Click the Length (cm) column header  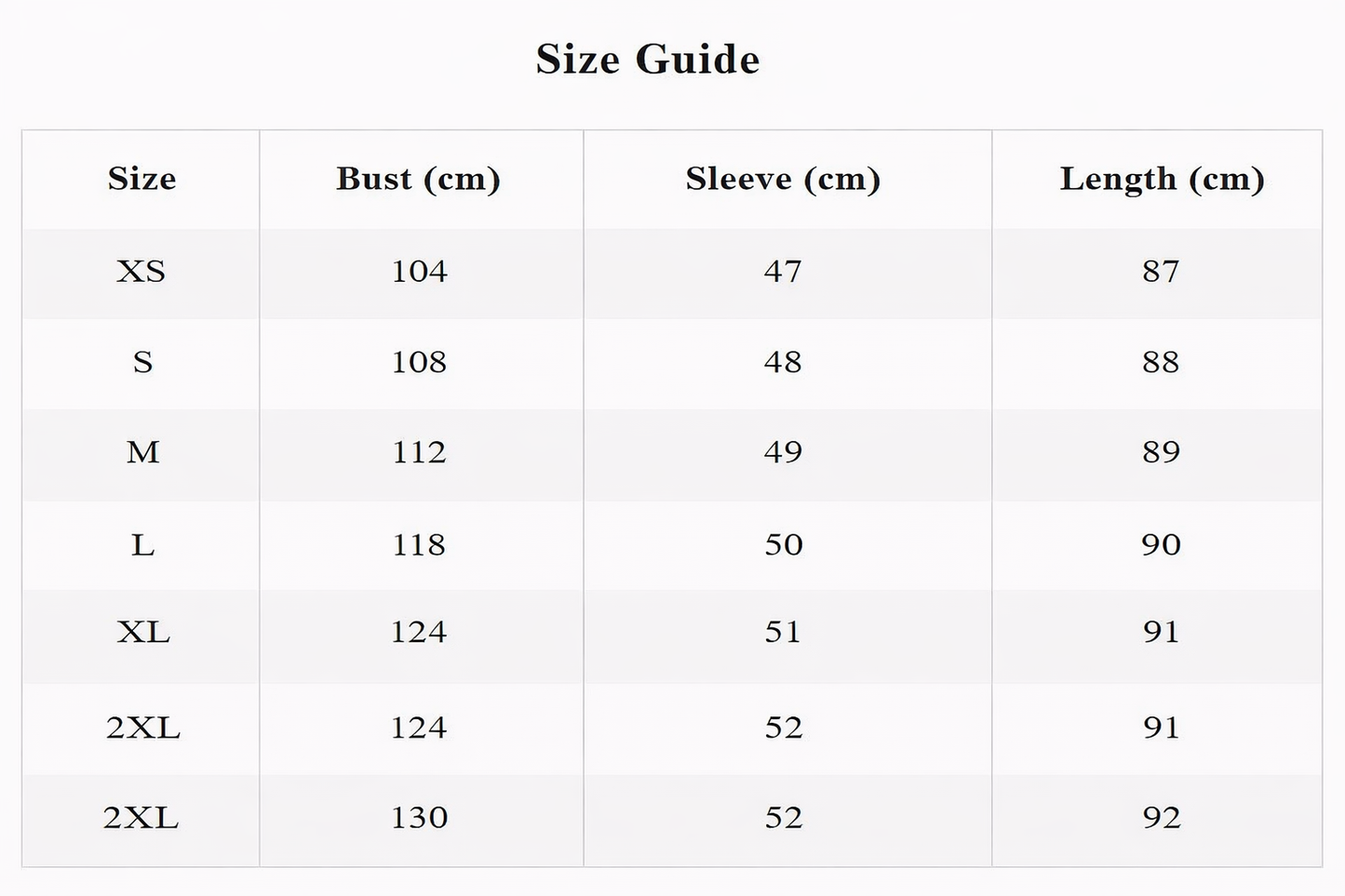pos(1162,179)
